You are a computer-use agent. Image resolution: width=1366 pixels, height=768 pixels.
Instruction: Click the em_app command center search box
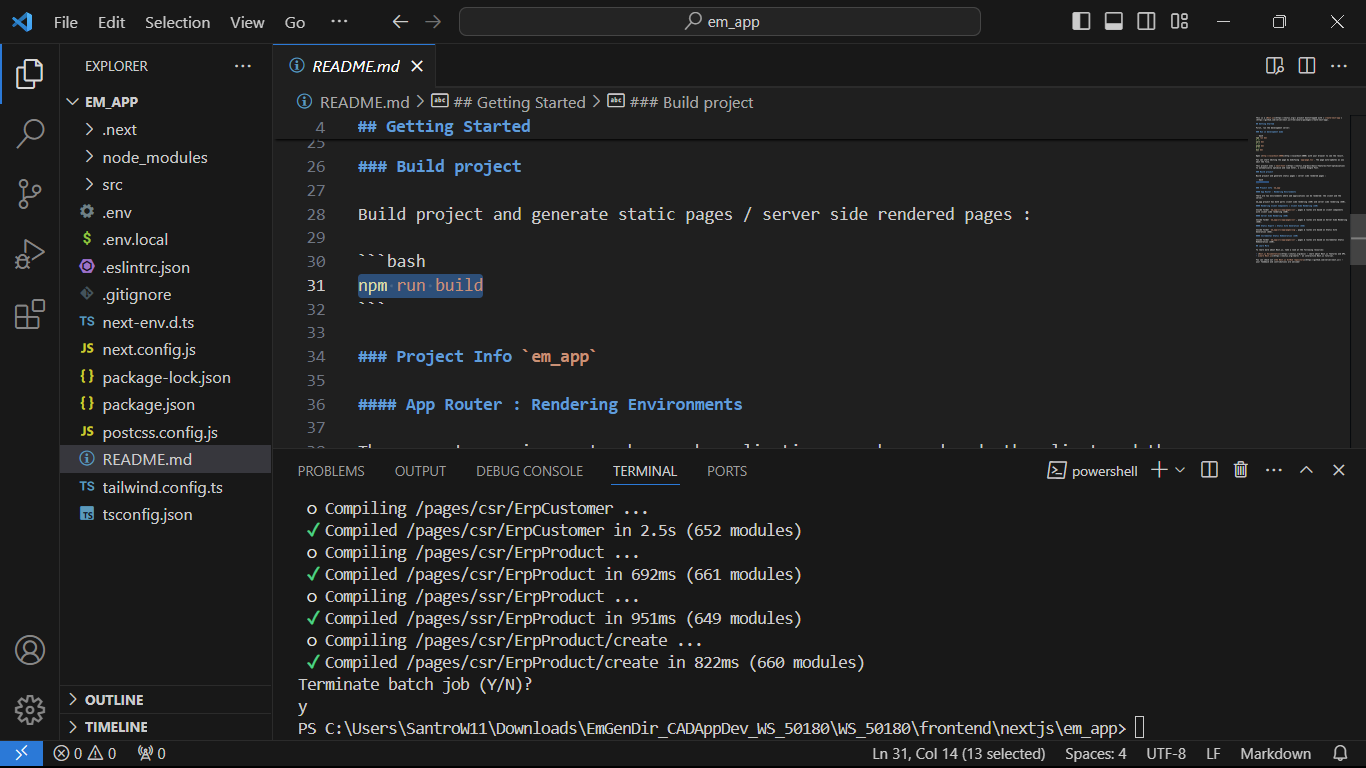coord(720,21)
